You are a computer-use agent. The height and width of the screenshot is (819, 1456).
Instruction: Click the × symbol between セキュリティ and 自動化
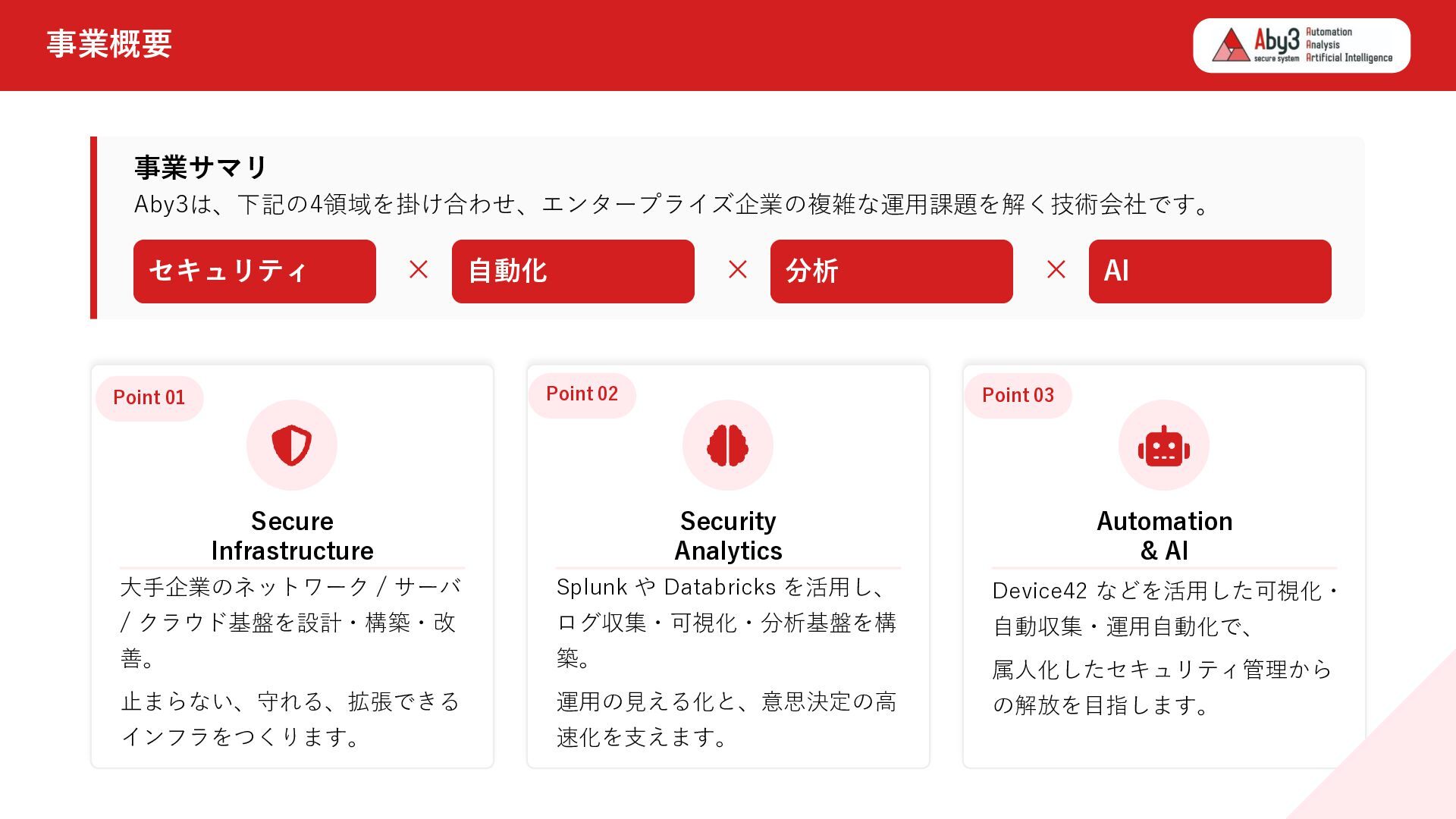point(419,269)
